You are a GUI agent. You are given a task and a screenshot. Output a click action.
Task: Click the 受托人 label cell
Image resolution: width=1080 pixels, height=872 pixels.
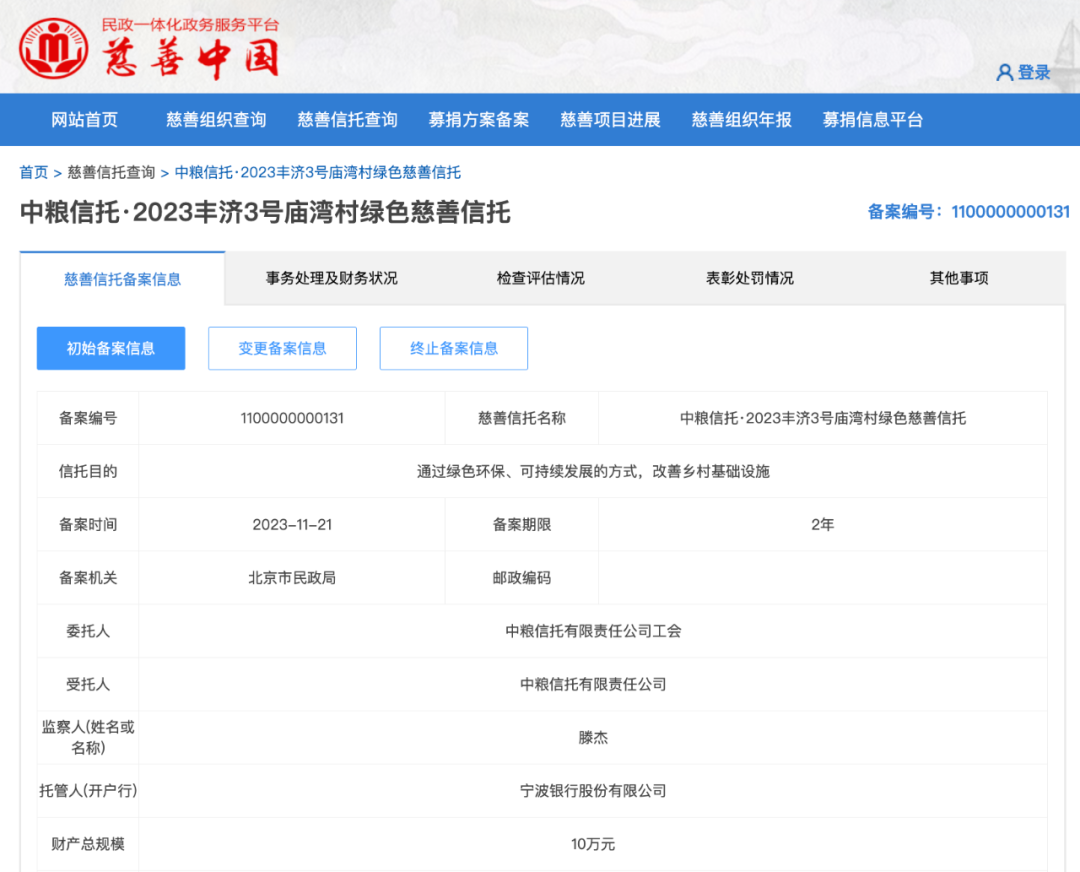(88, 685)
